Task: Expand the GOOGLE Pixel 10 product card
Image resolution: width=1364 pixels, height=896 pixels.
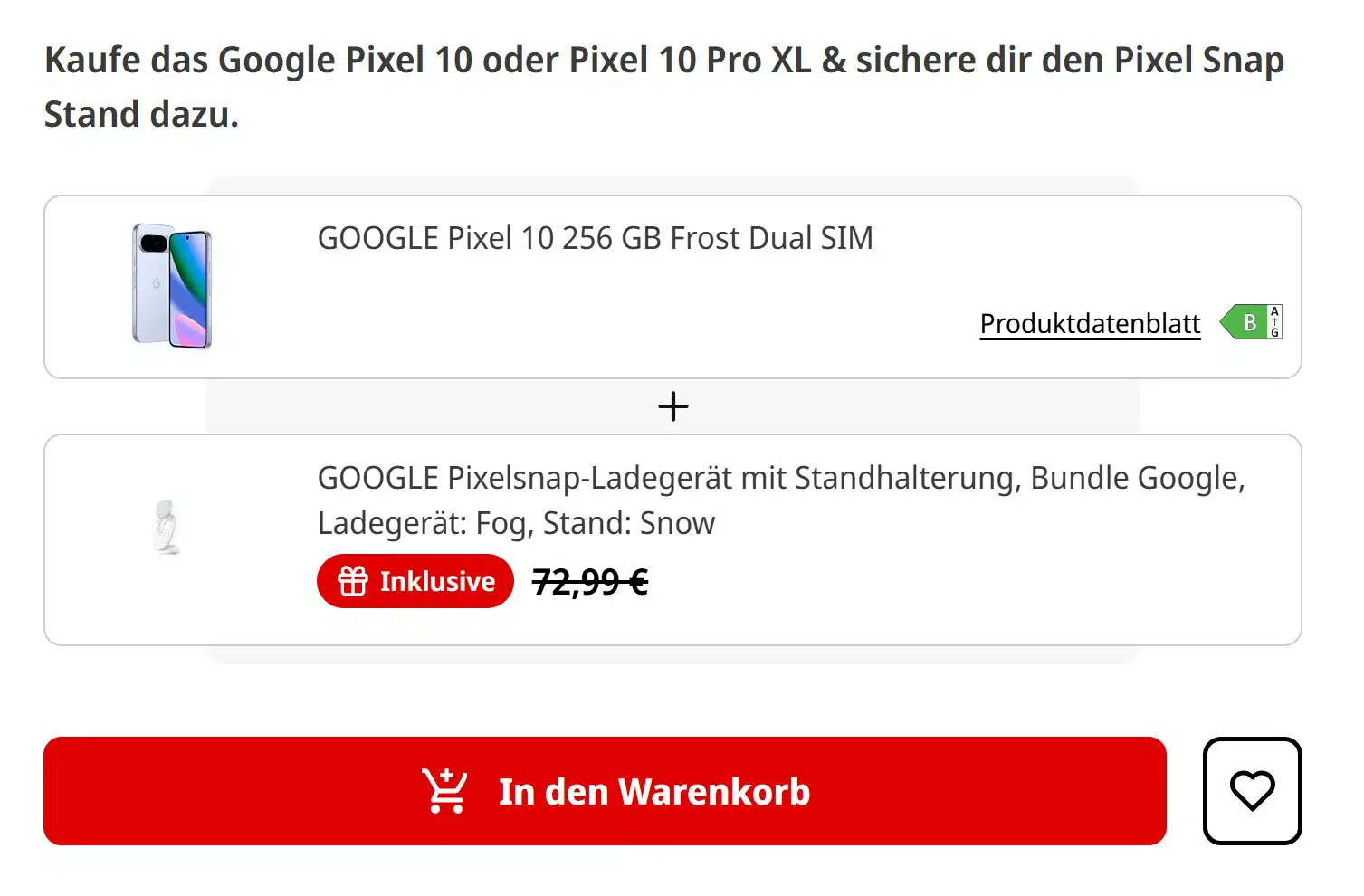Action: coord(672,285)
